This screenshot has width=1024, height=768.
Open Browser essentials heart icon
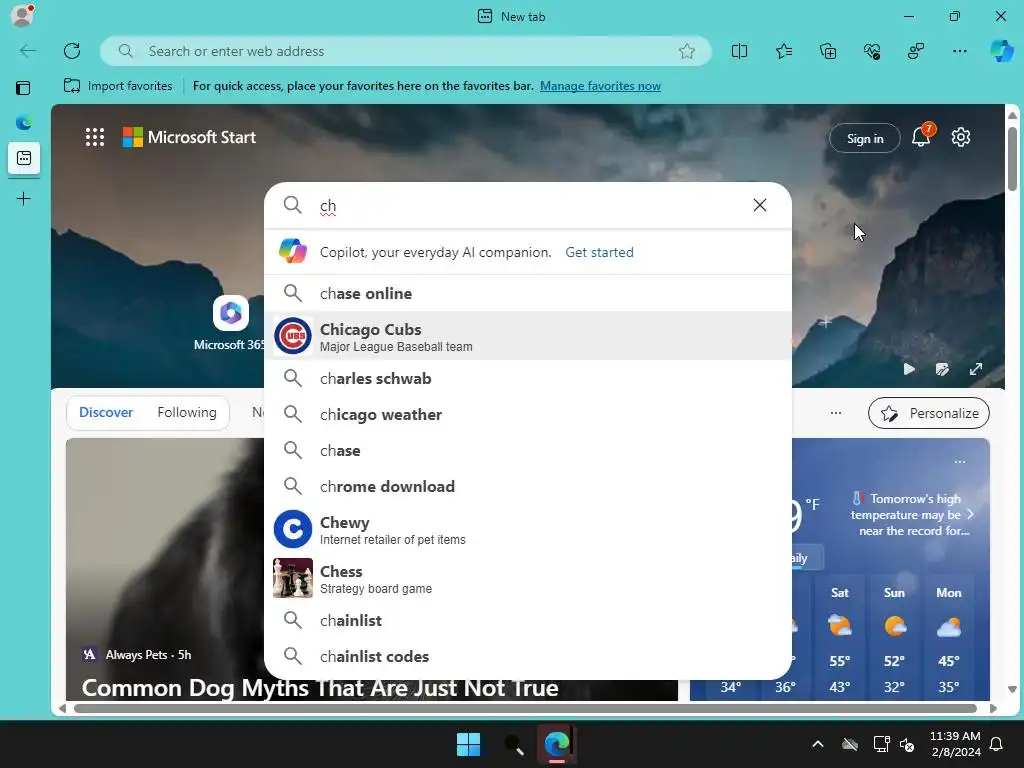tap(872, 51)
